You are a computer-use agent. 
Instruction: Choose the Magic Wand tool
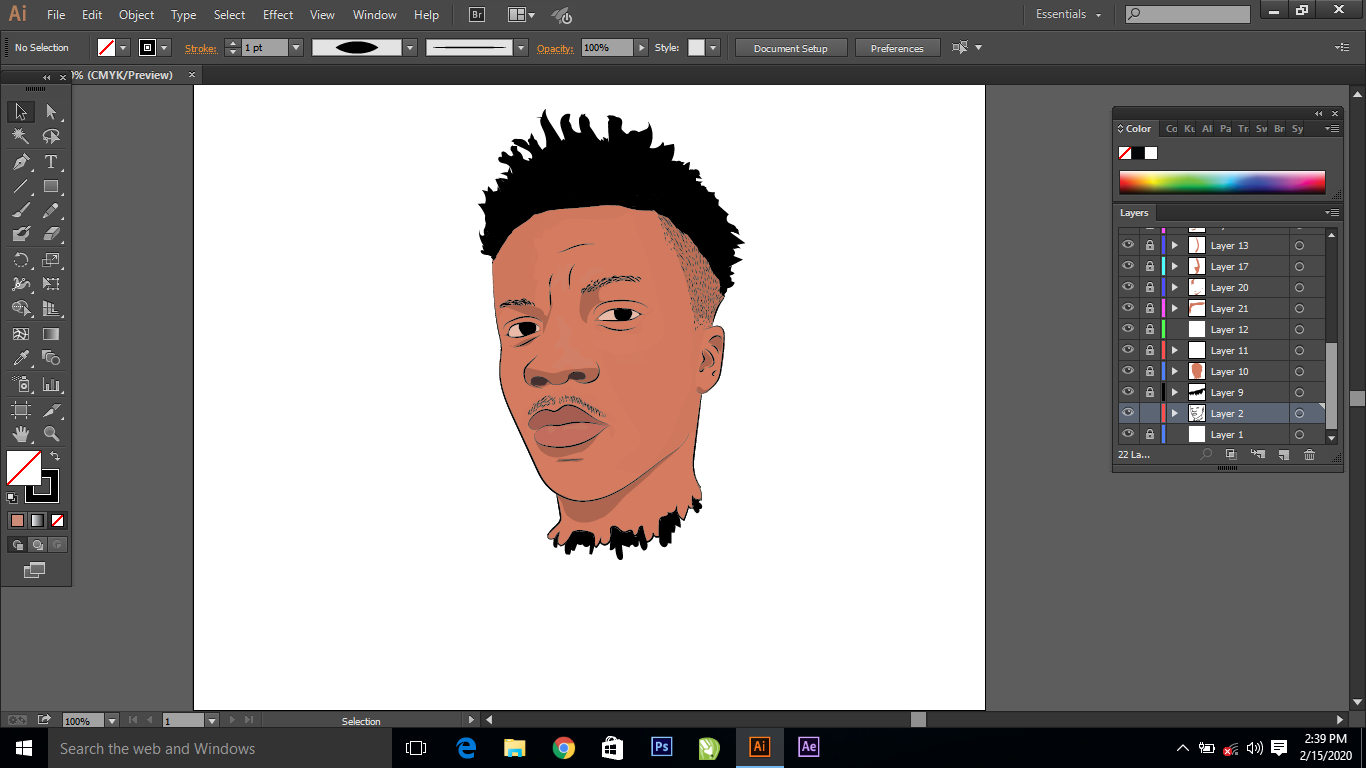[21, 137]
